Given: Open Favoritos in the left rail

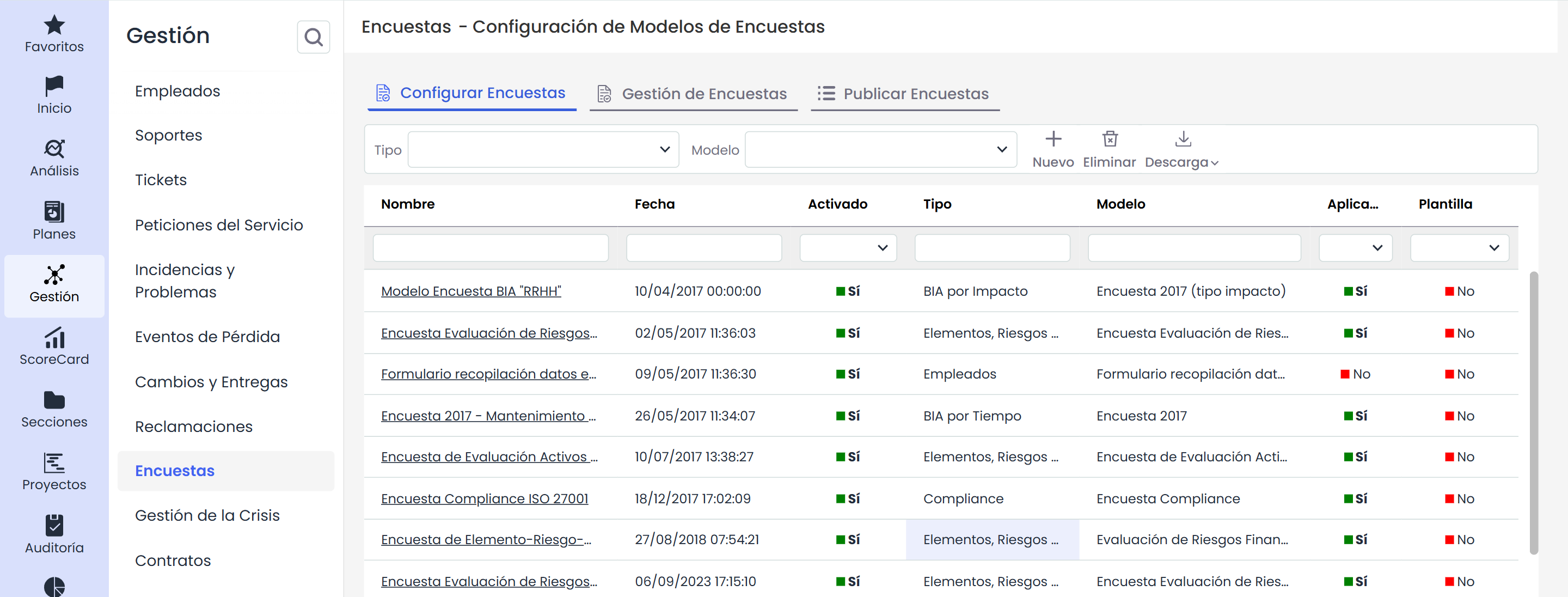Looking at the screenshot, I should 54,34.
